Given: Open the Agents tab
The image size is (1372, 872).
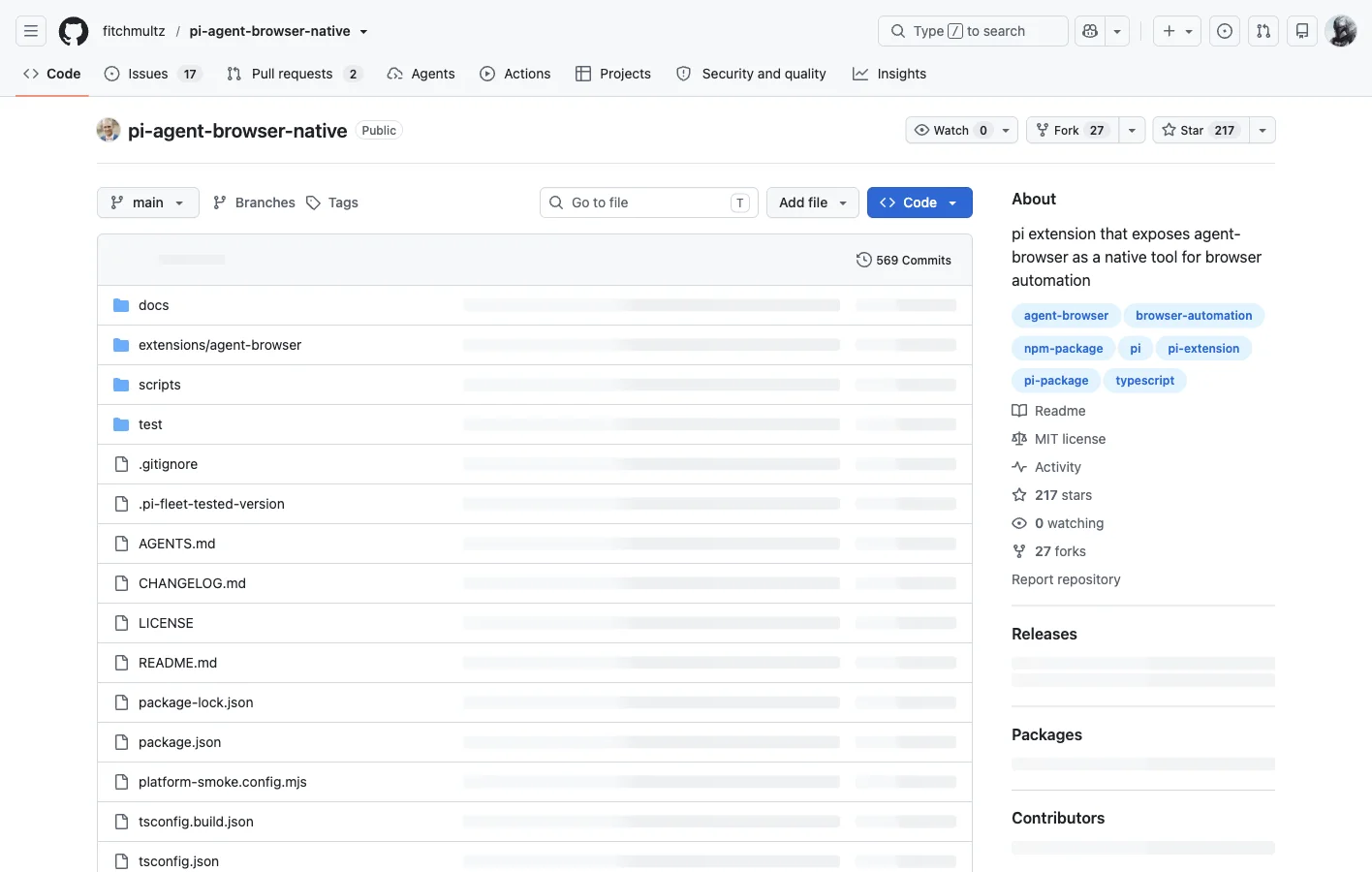Looking at the screenshot, I should pyautogui.click(x=421, y=74).
